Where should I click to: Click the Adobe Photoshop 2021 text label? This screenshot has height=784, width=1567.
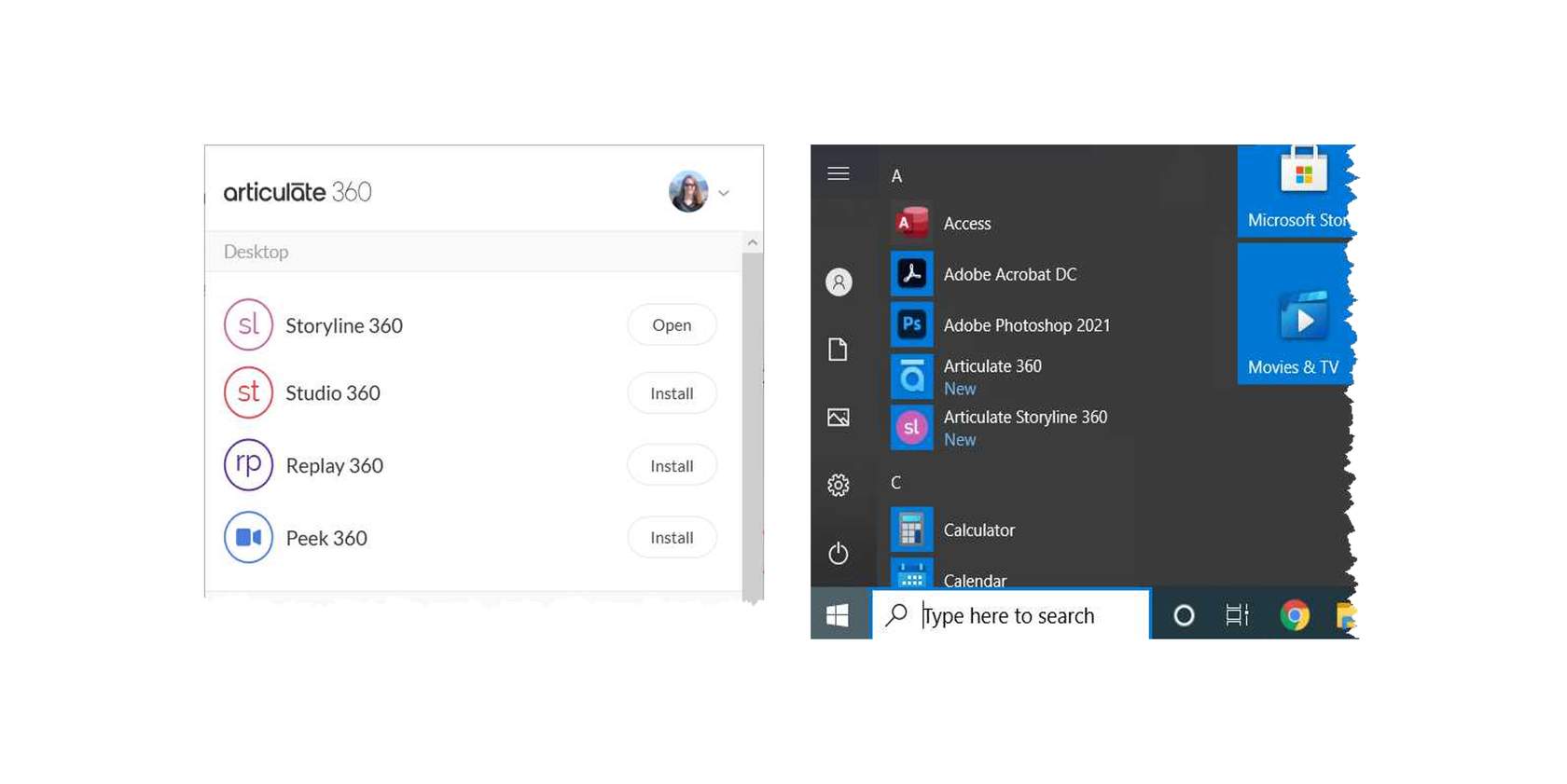(1027, 325)
